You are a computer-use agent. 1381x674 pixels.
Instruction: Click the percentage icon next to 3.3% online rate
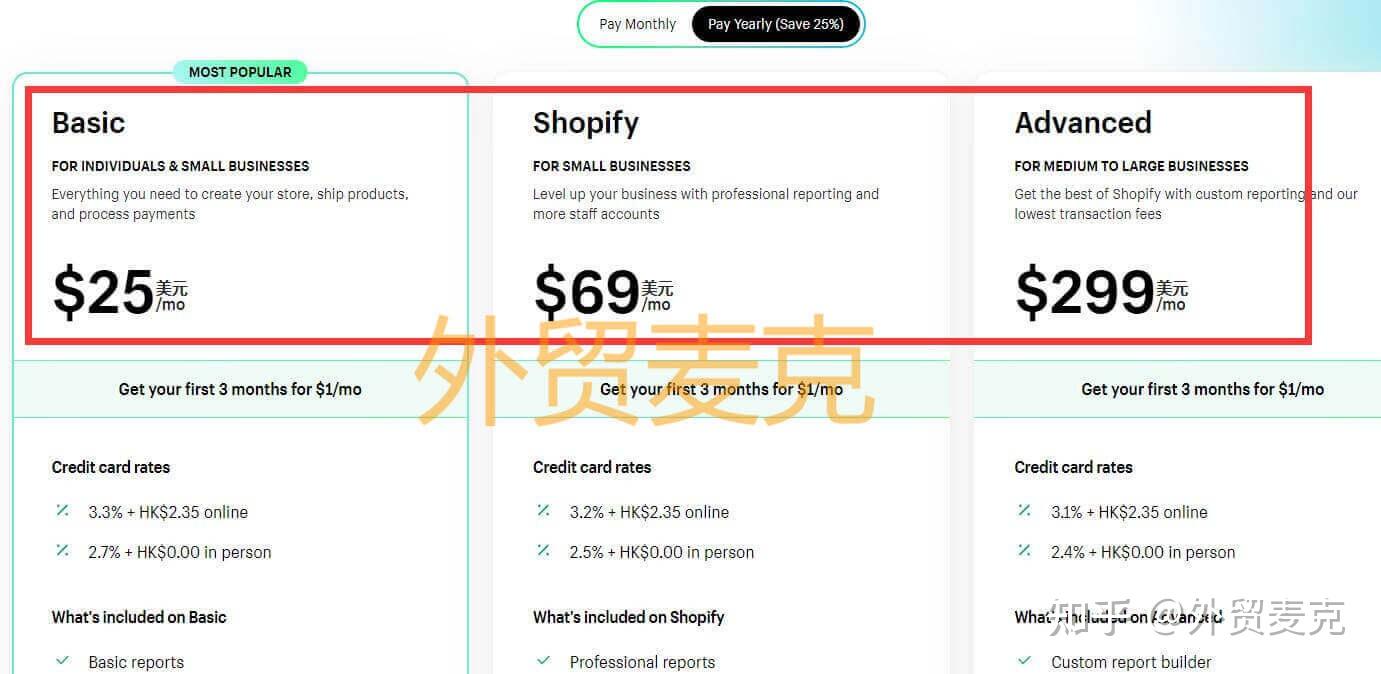[62, 511]
